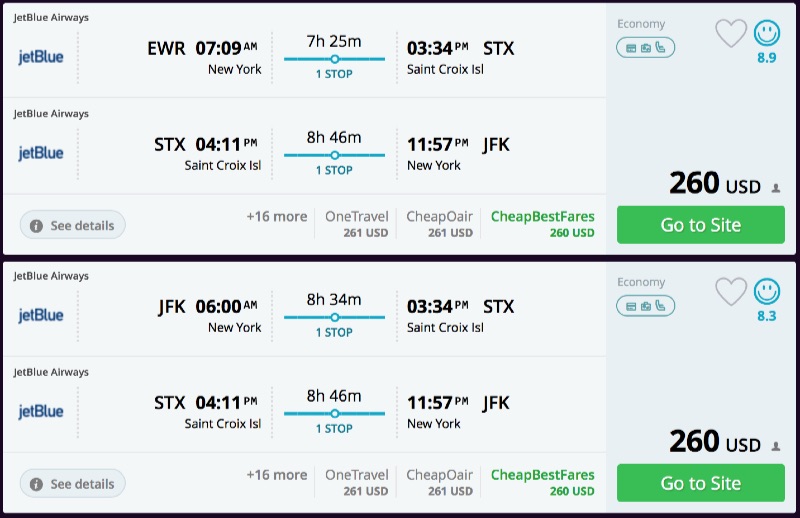Image resolution: width=800 pixels, height=518 pixels.
Task: Click the jetBlue logo on EWR flight
Action: 41,57
